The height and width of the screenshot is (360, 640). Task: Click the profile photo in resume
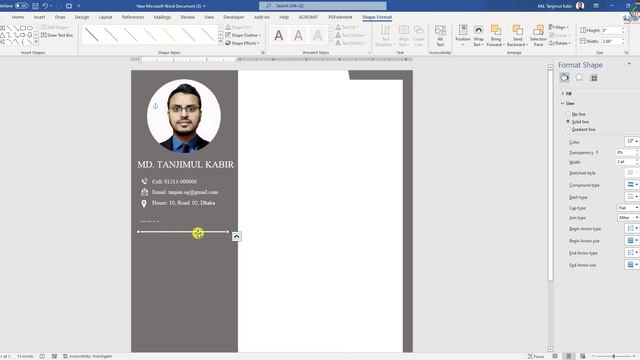pyautogui.click(x=184, y=116)
